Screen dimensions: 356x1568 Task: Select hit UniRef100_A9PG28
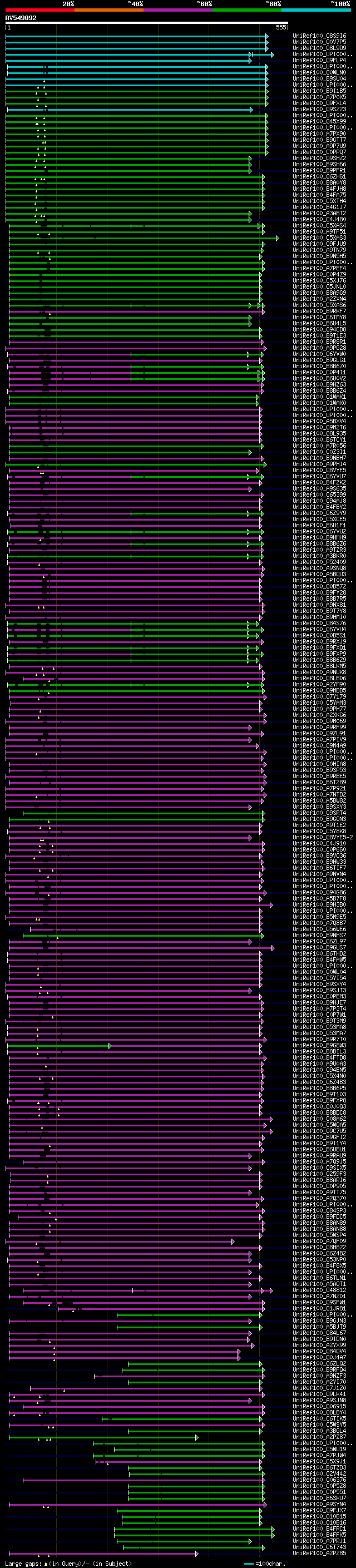319,348
